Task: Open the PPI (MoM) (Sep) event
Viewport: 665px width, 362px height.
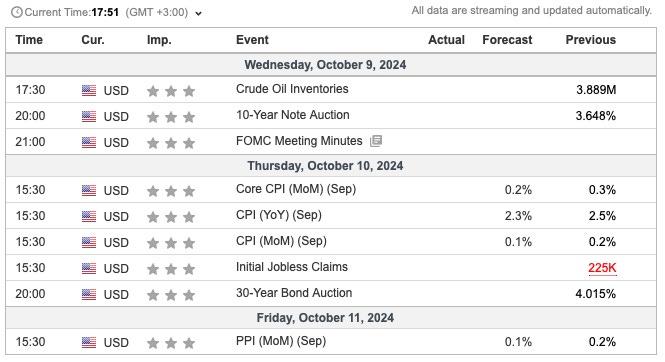Action: [x=281, y=341]
